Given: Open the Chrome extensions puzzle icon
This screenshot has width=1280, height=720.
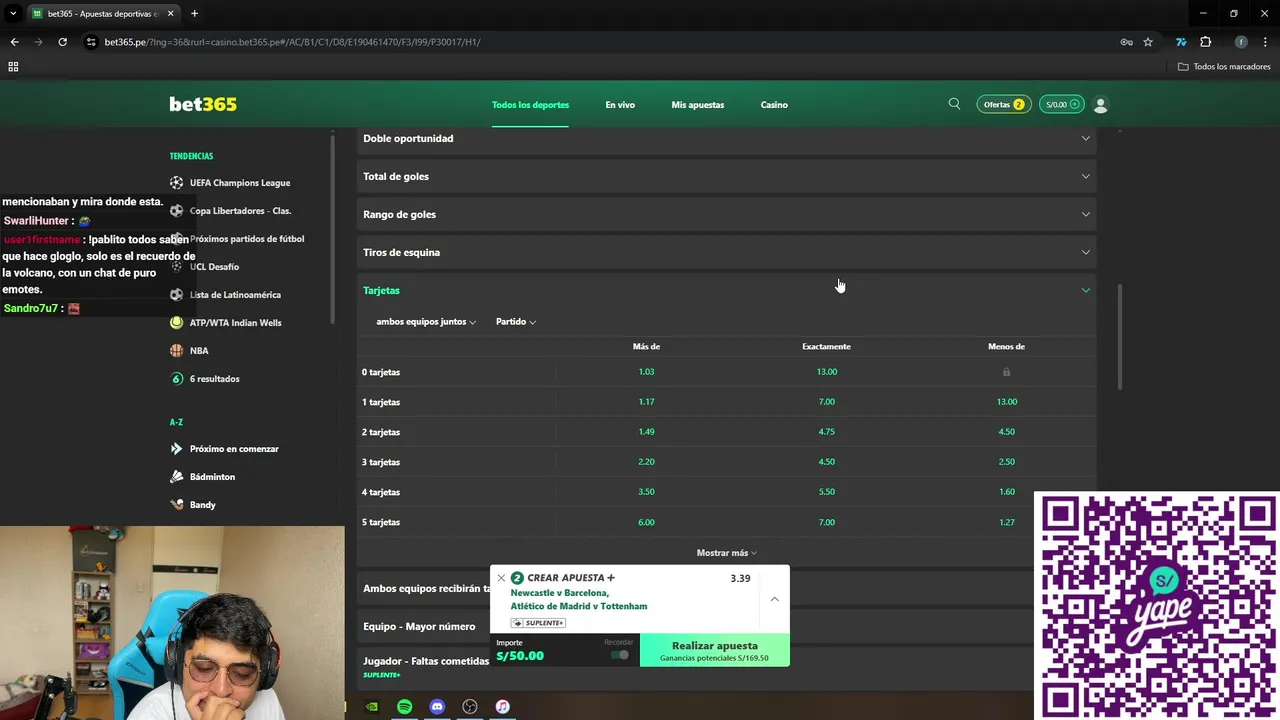Looking at the screenshot, I should (1205, 42).
